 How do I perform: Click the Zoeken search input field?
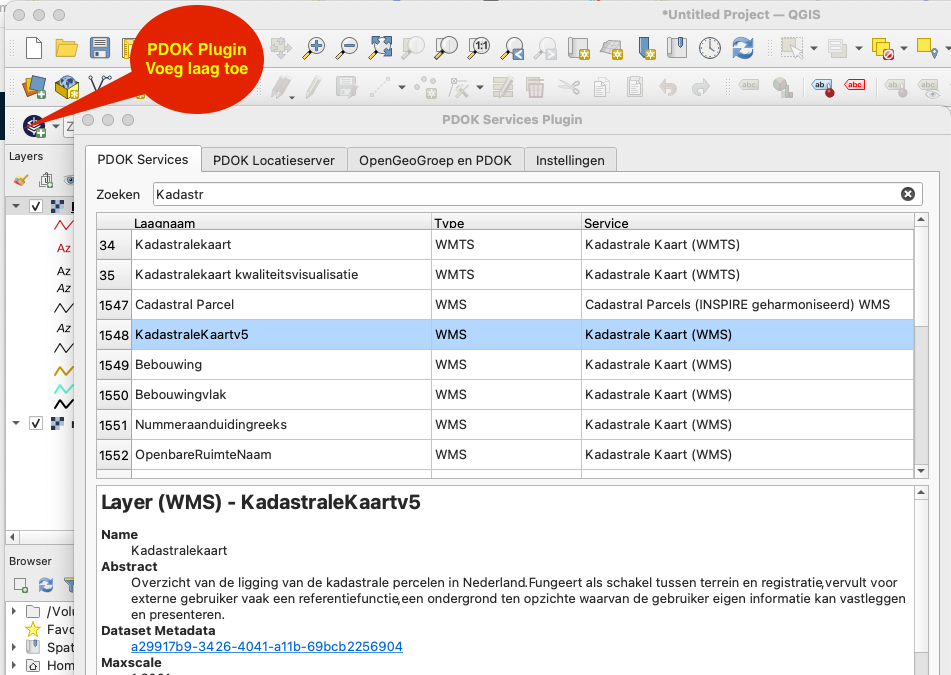click(x=537, y=194)
